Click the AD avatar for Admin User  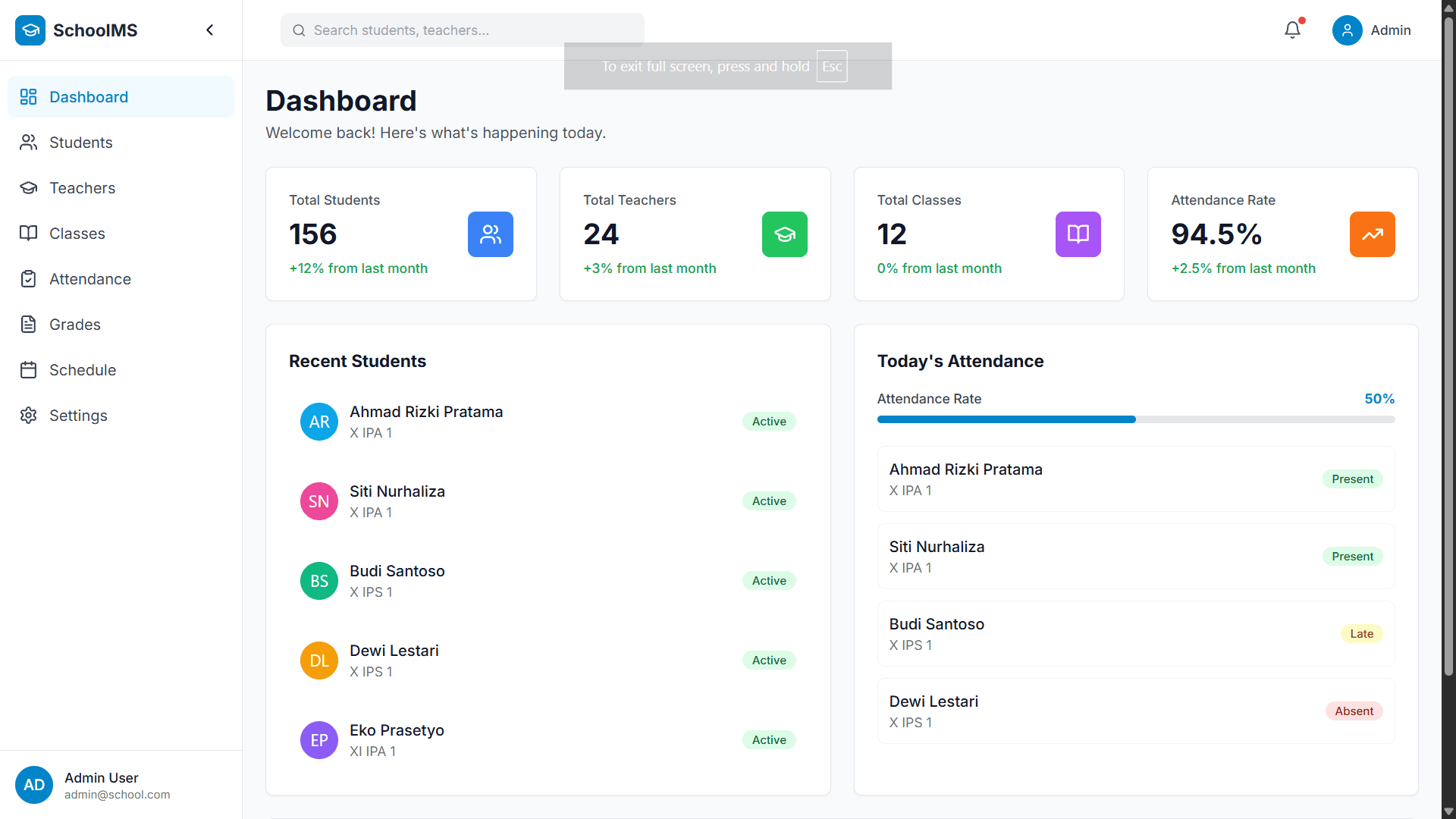[x=34, y=785]
